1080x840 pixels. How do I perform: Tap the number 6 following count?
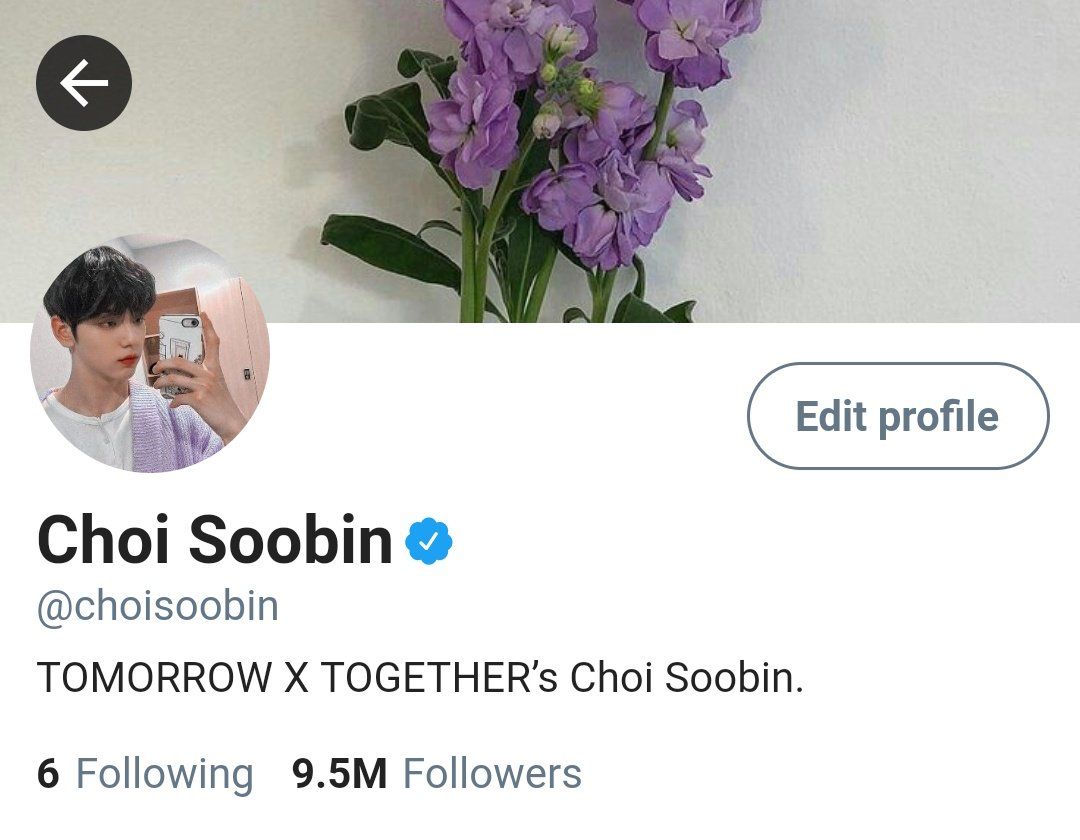48,773
